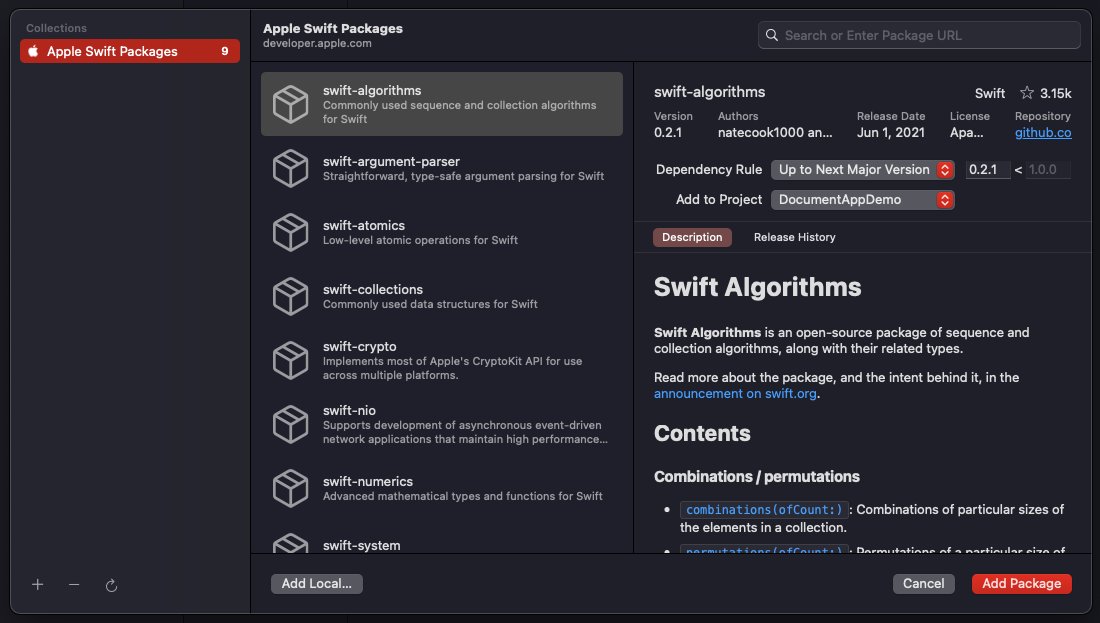Switch to the Description tab
The image size is (1100, 623).
692,237
